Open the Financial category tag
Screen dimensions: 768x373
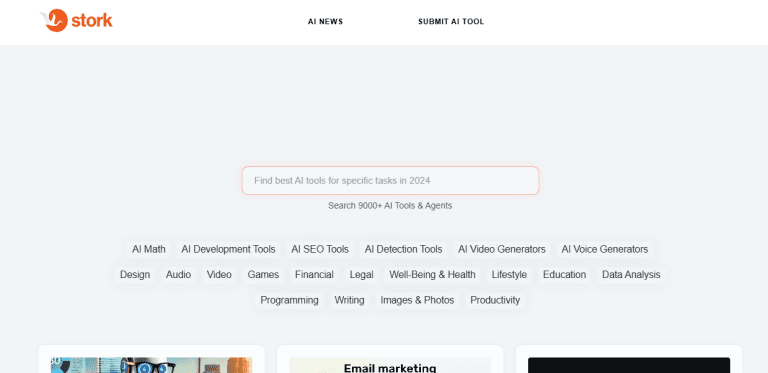click(314, 275)
